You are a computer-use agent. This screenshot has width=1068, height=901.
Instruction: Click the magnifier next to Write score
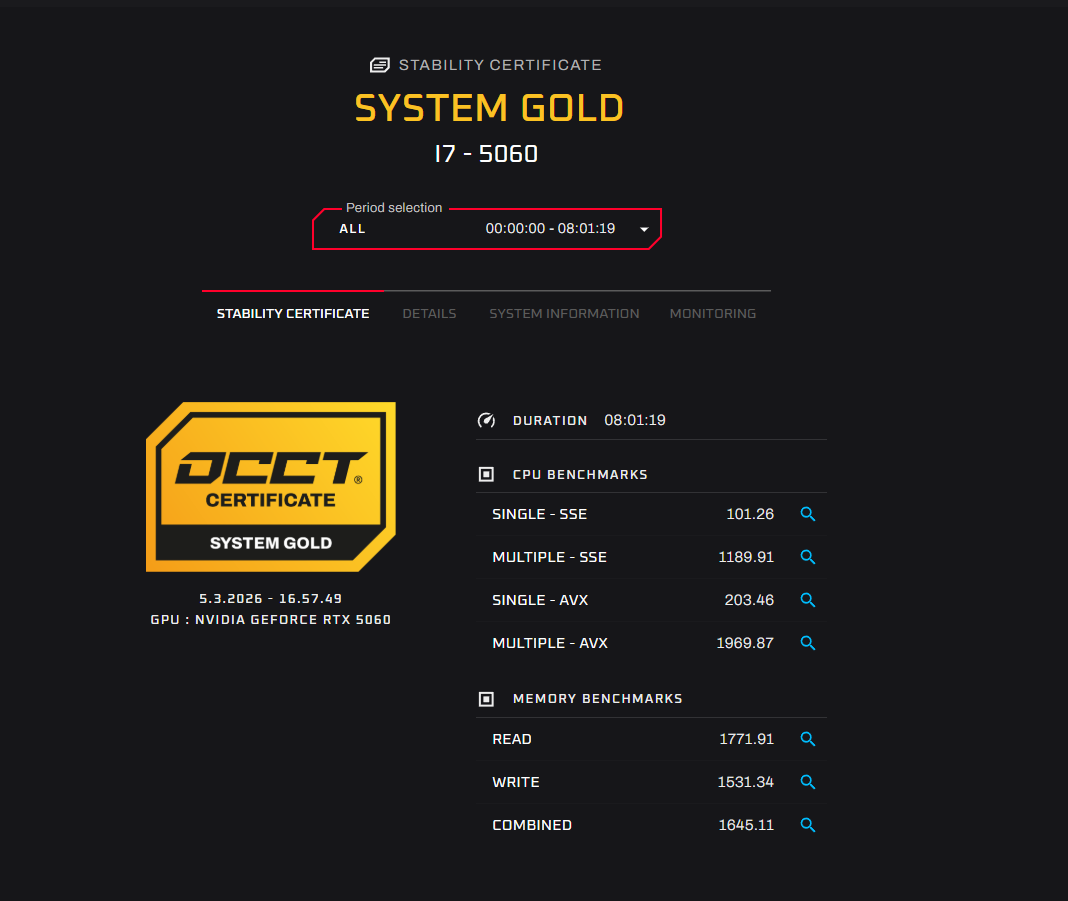pyautogui.click(x=808, y=782)
